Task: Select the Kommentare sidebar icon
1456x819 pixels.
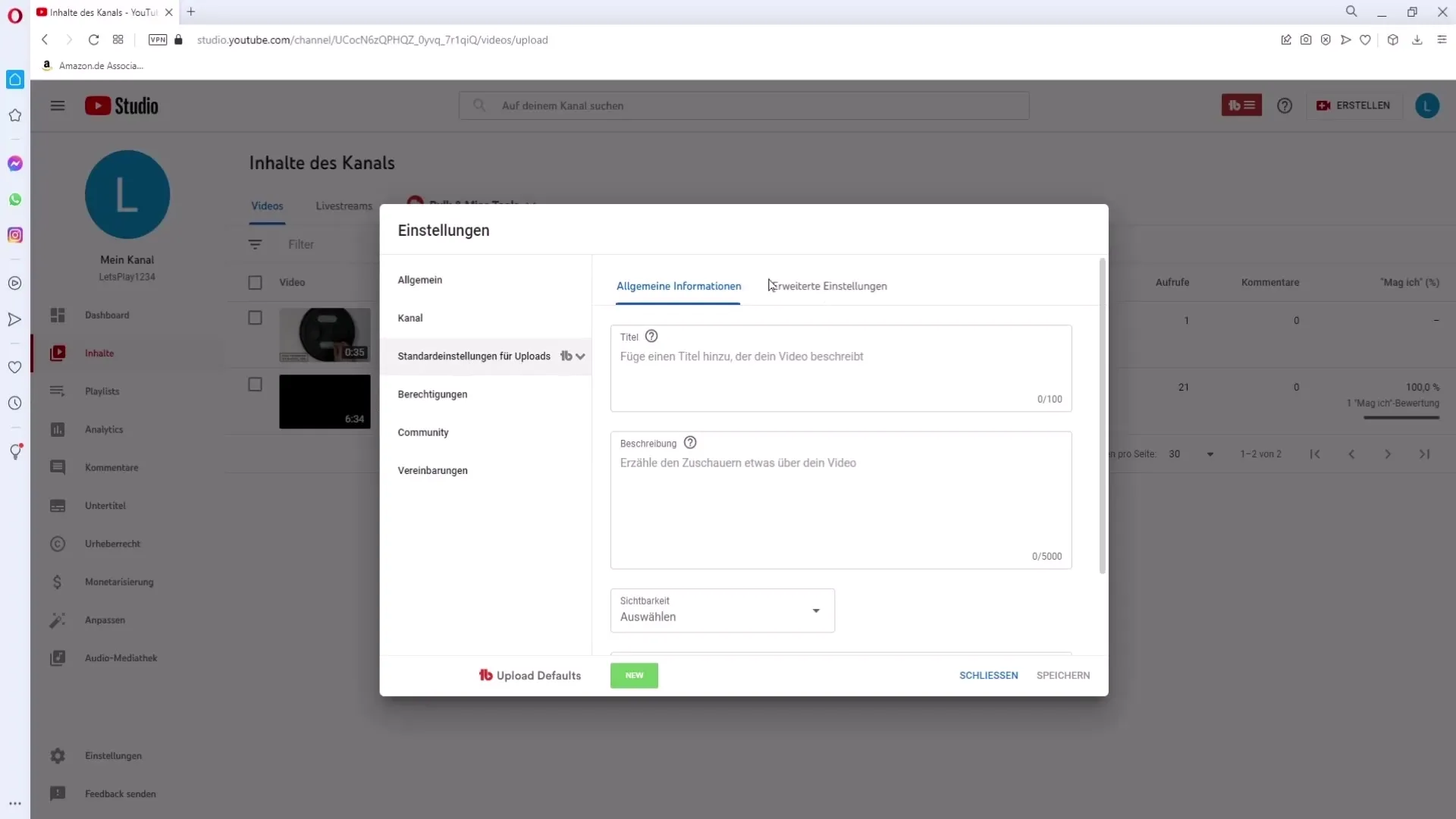Action: coord(57,468)
